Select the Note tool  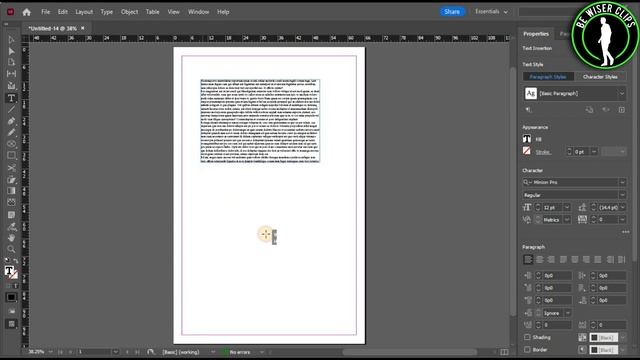tap(11, 214)
